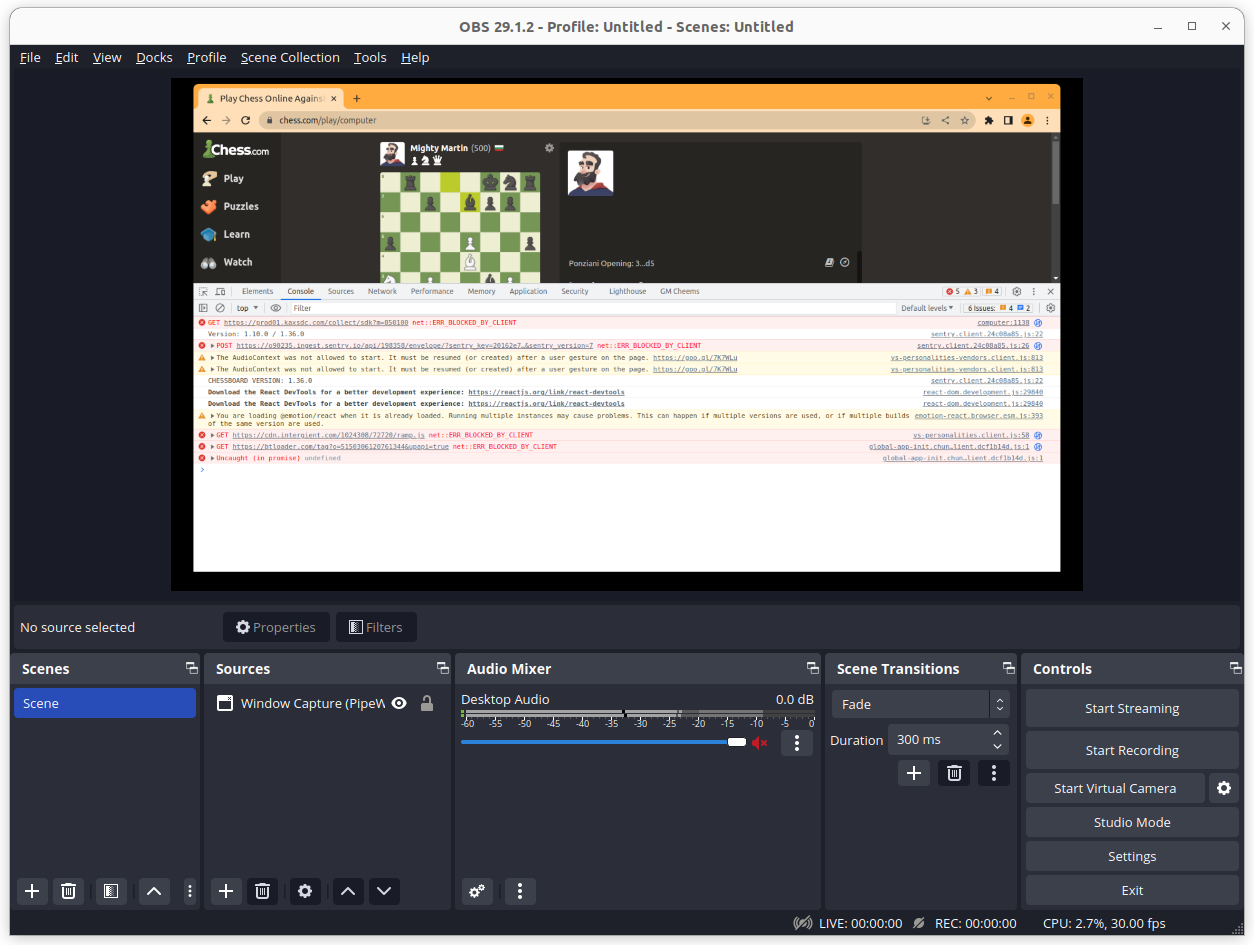Screen dimensions: 1254x945
Task: Click the streaming status icon in status bar
Action: (802, 923)
